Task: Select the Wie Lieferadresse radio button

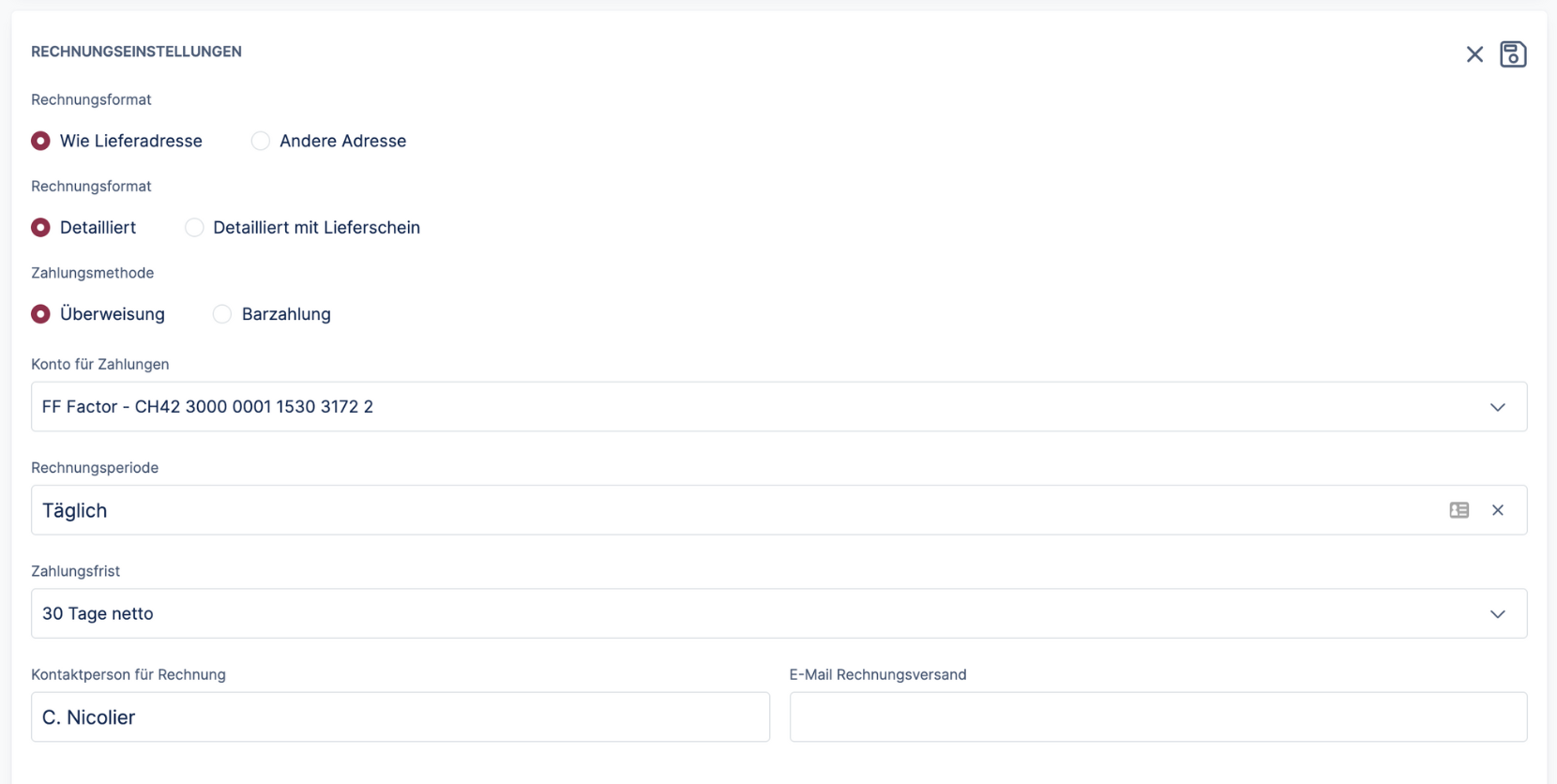Action: (x=40, y=141)
